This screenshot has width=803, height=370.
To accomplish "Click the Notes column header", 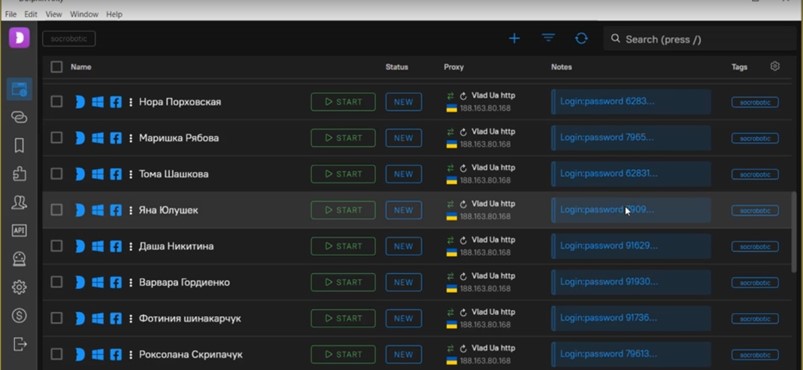I will point(562,67).
